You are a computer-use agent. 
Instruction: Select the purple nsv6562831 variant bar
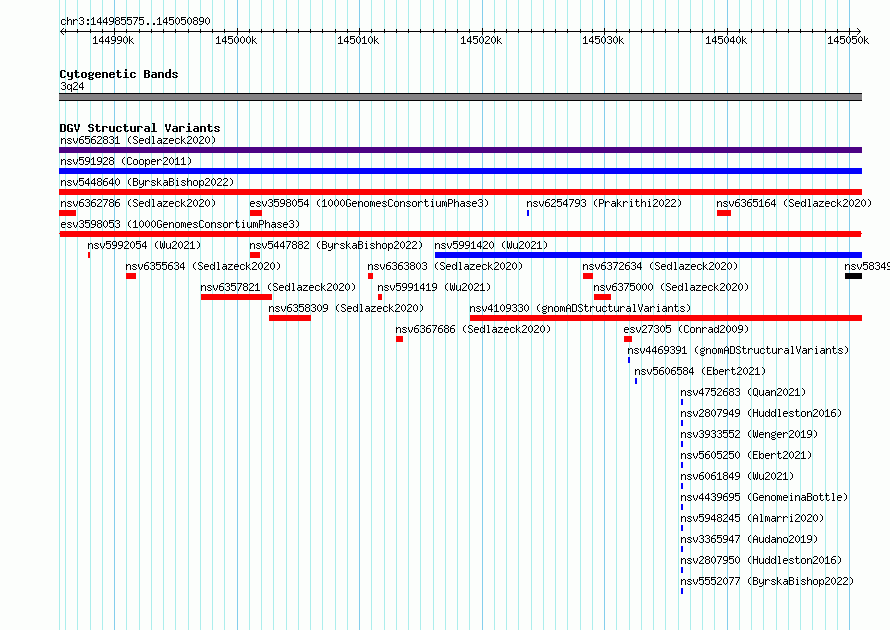[x=460, y=150]
